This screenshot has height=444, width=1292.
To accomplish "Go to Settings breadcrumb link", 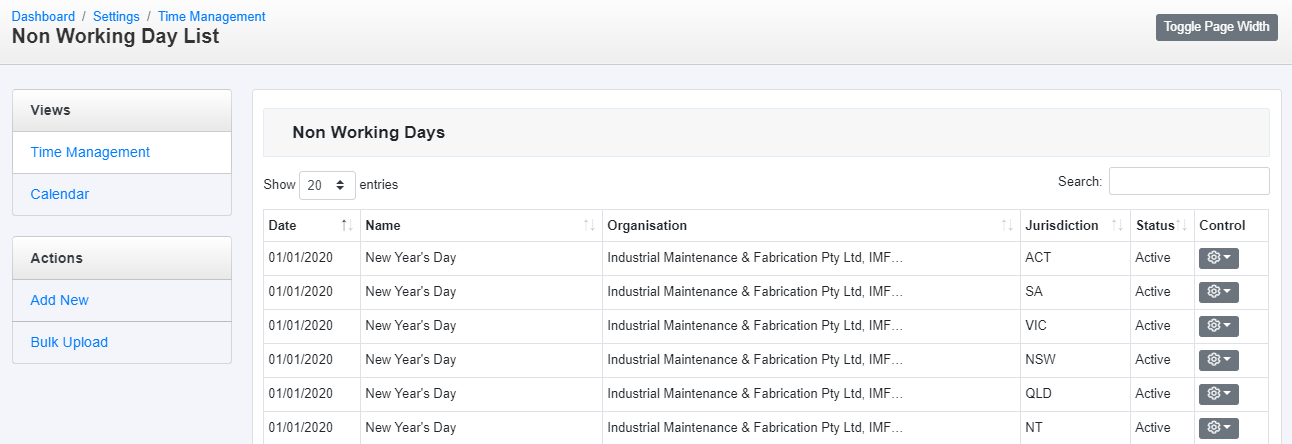I will (116, 17).
